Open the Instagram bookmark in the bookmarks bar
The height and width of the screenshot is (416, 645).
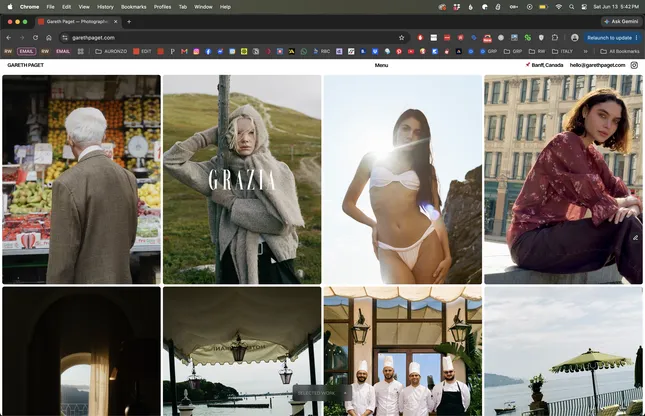click(x=196, y=51)
